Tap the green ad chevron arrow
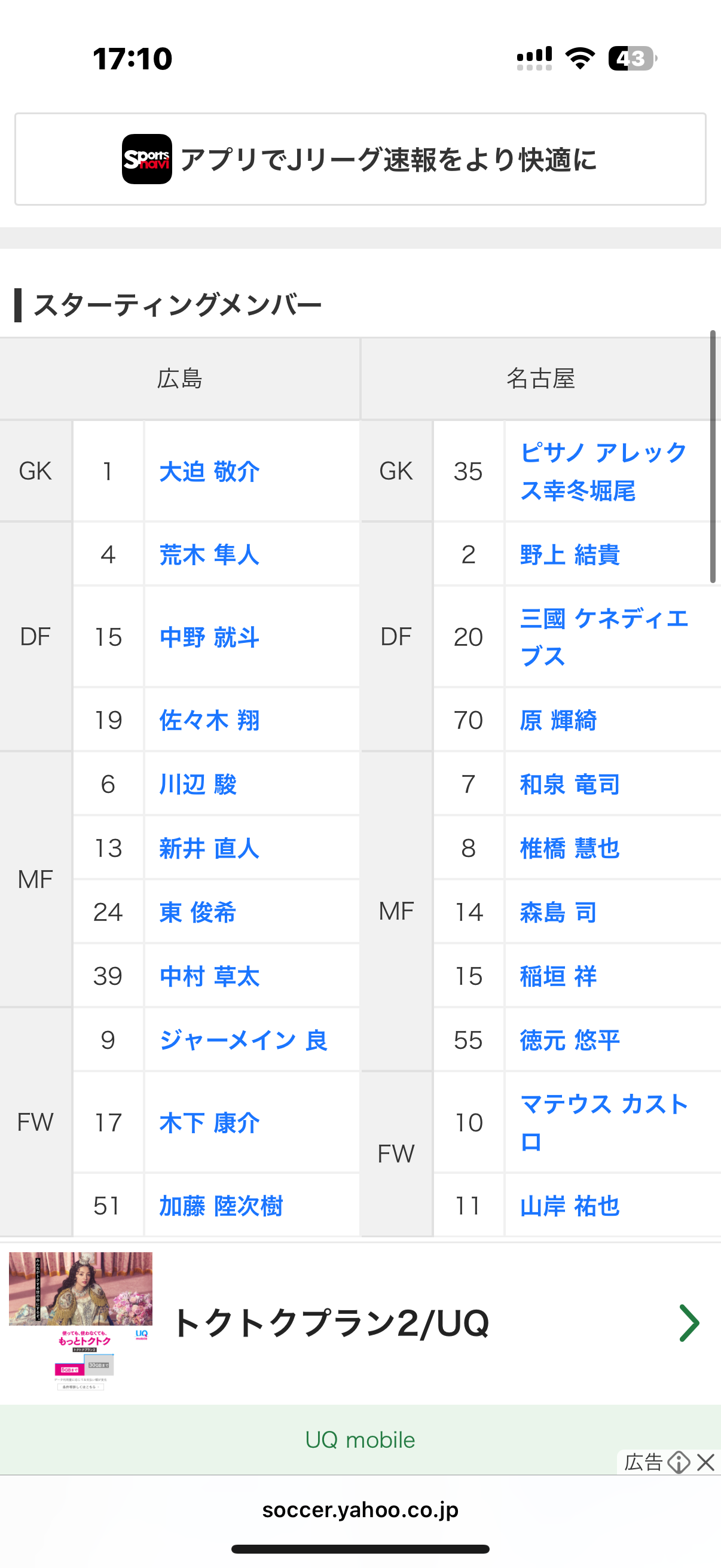 [689, 1323]
